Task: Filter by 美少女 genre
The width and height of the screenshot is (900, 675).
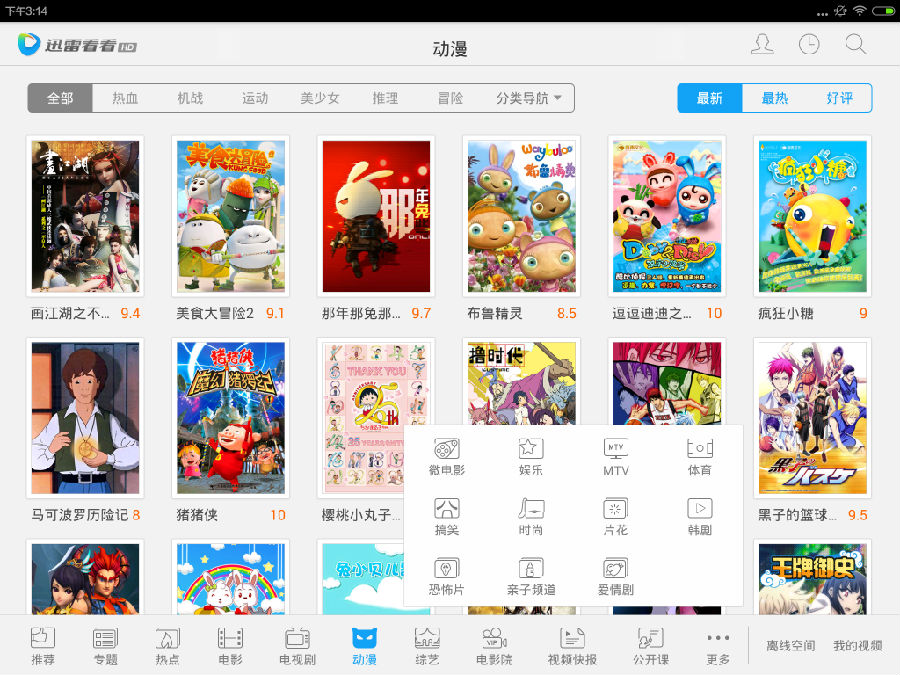Action: click(x=320, y=98)
